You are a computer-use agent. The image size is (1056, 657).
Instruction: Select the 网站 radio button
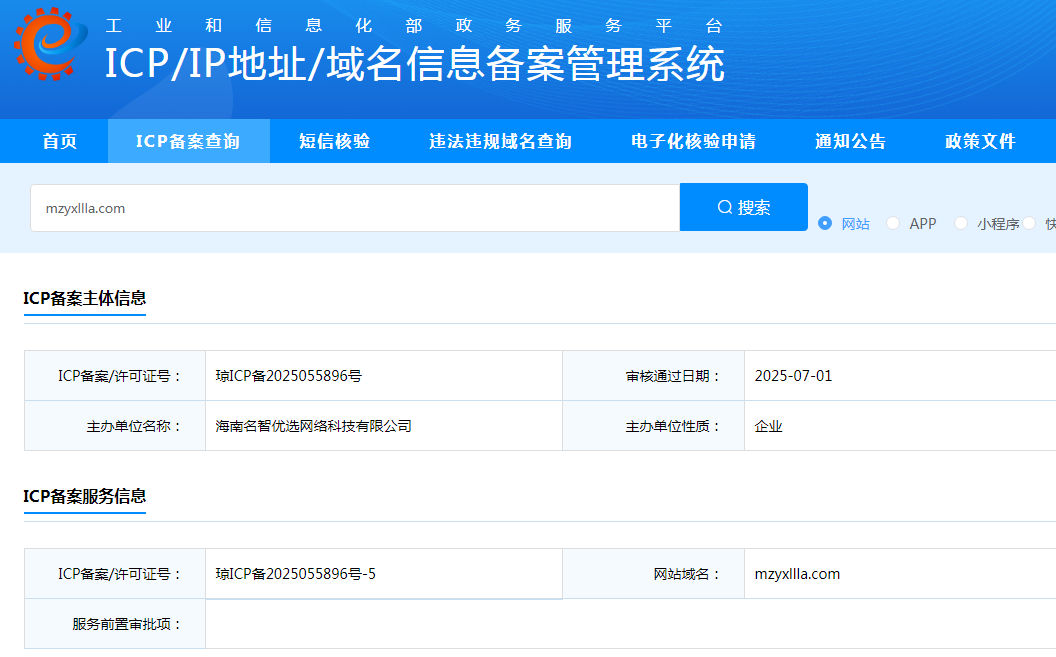coord(825,223)
